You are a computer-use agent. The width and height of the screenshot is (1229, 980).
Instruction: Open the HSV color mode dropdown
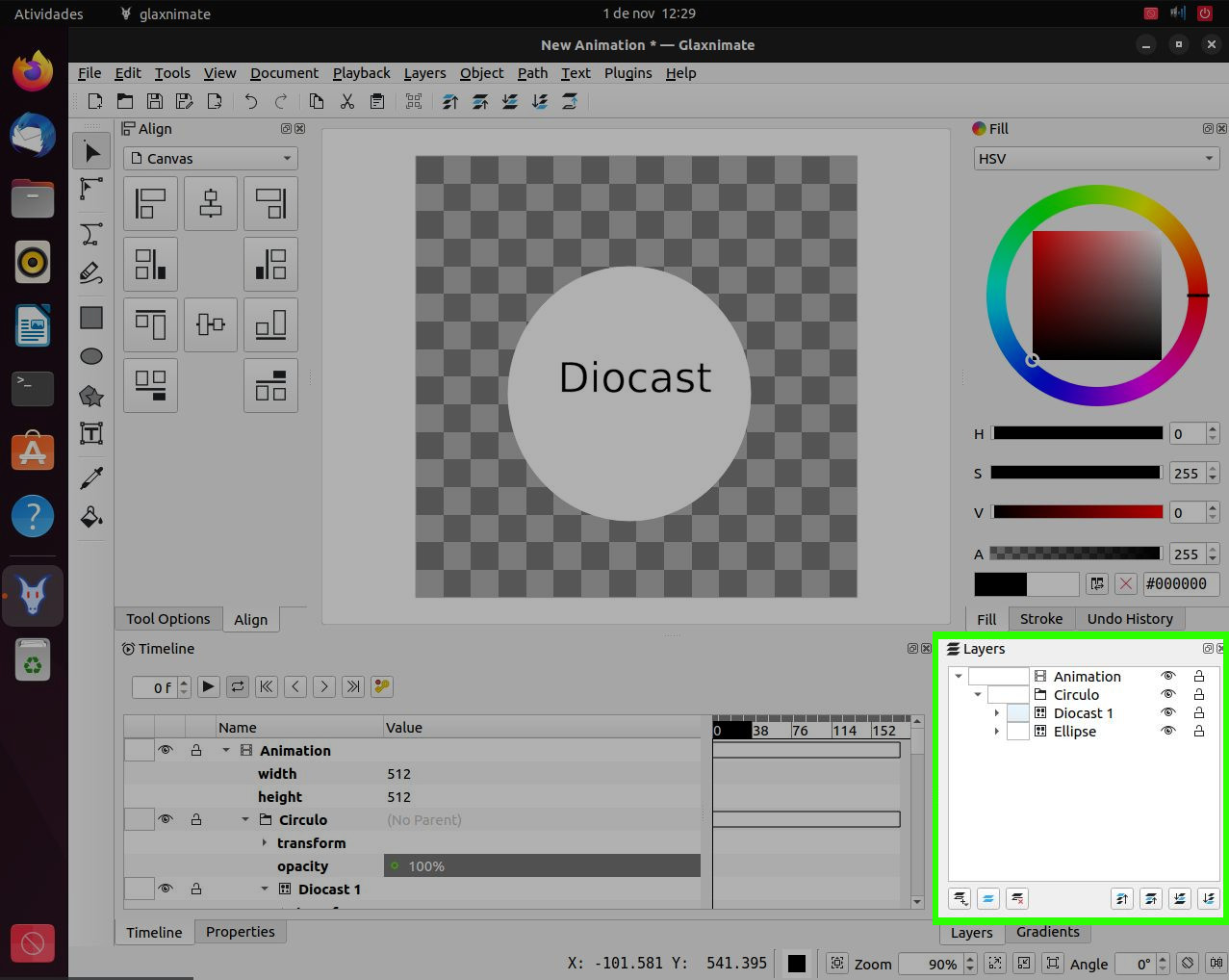[x=1096, y=159]
